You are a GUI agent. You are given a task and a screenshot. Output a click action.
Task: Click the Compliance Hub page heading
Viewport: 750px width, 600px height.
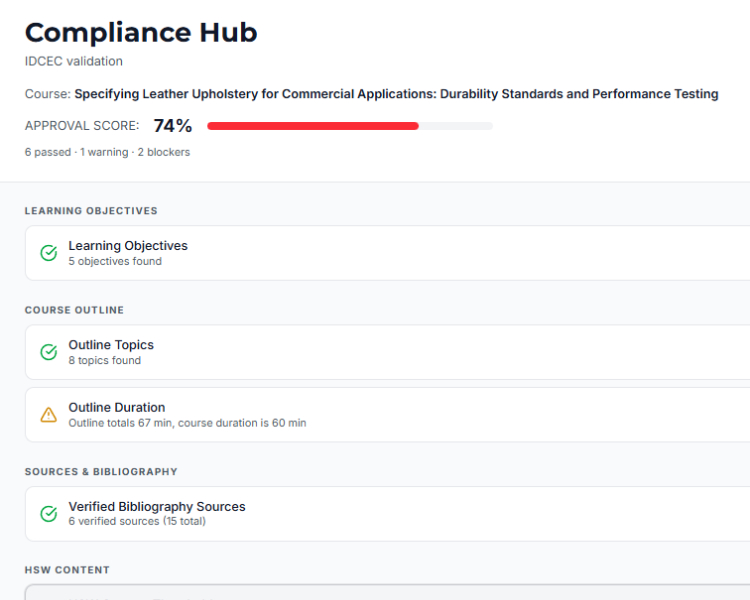pos(141,32)
